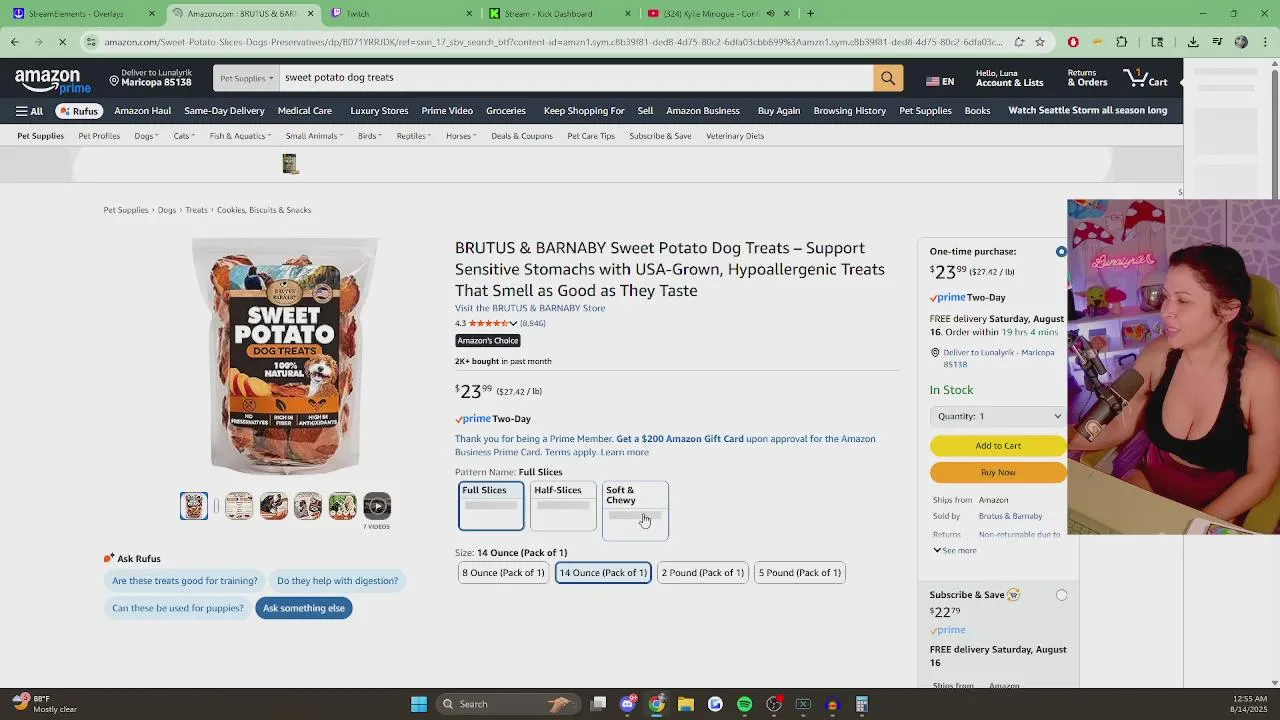Click the search box with sweet potato dog treats
This screenshot has height=720, width=1280.
pos(576,78)
